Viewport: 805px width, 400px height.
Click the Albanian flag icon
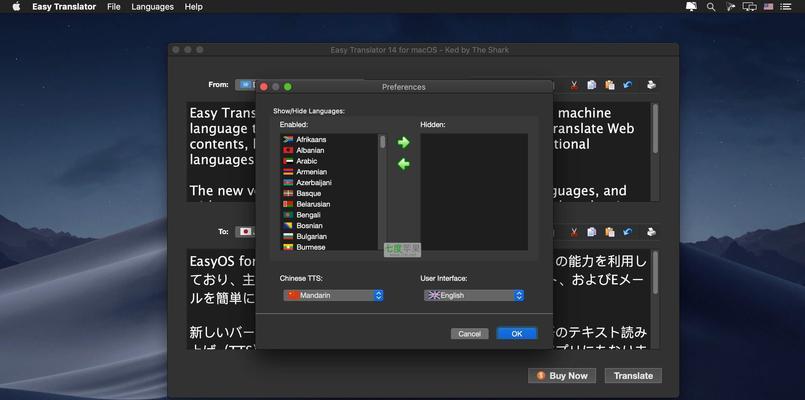pos(288,150)
